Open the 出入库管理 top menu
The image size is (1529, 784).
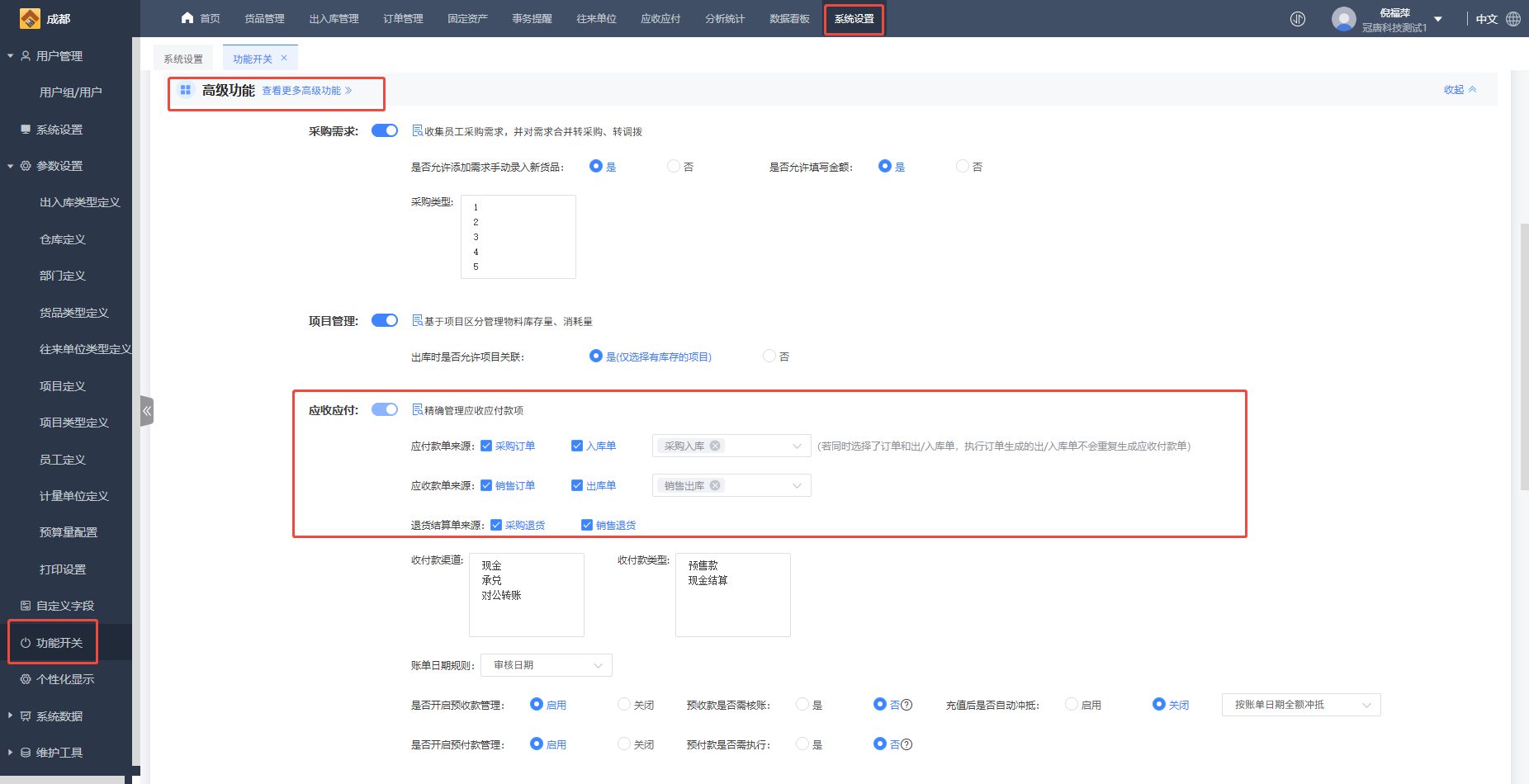(x=334, y=18)
